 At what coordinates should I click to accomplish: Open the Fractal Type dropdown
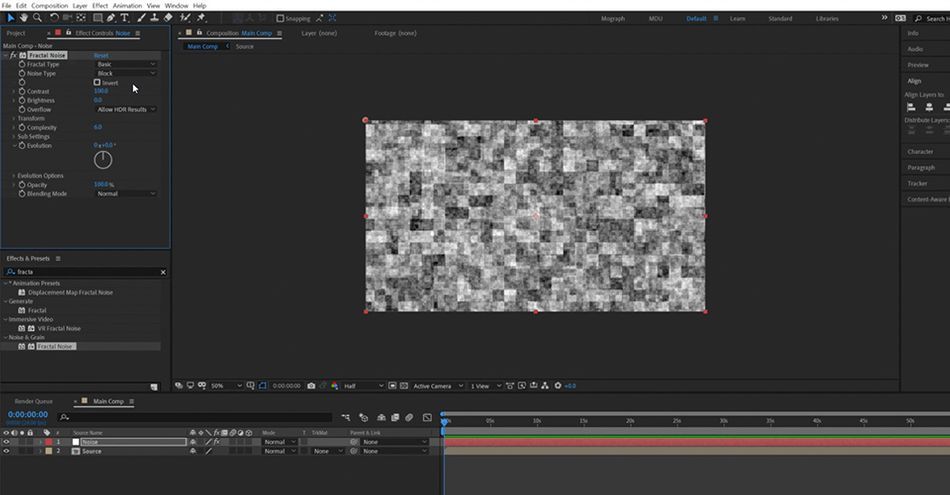(126, 64)
